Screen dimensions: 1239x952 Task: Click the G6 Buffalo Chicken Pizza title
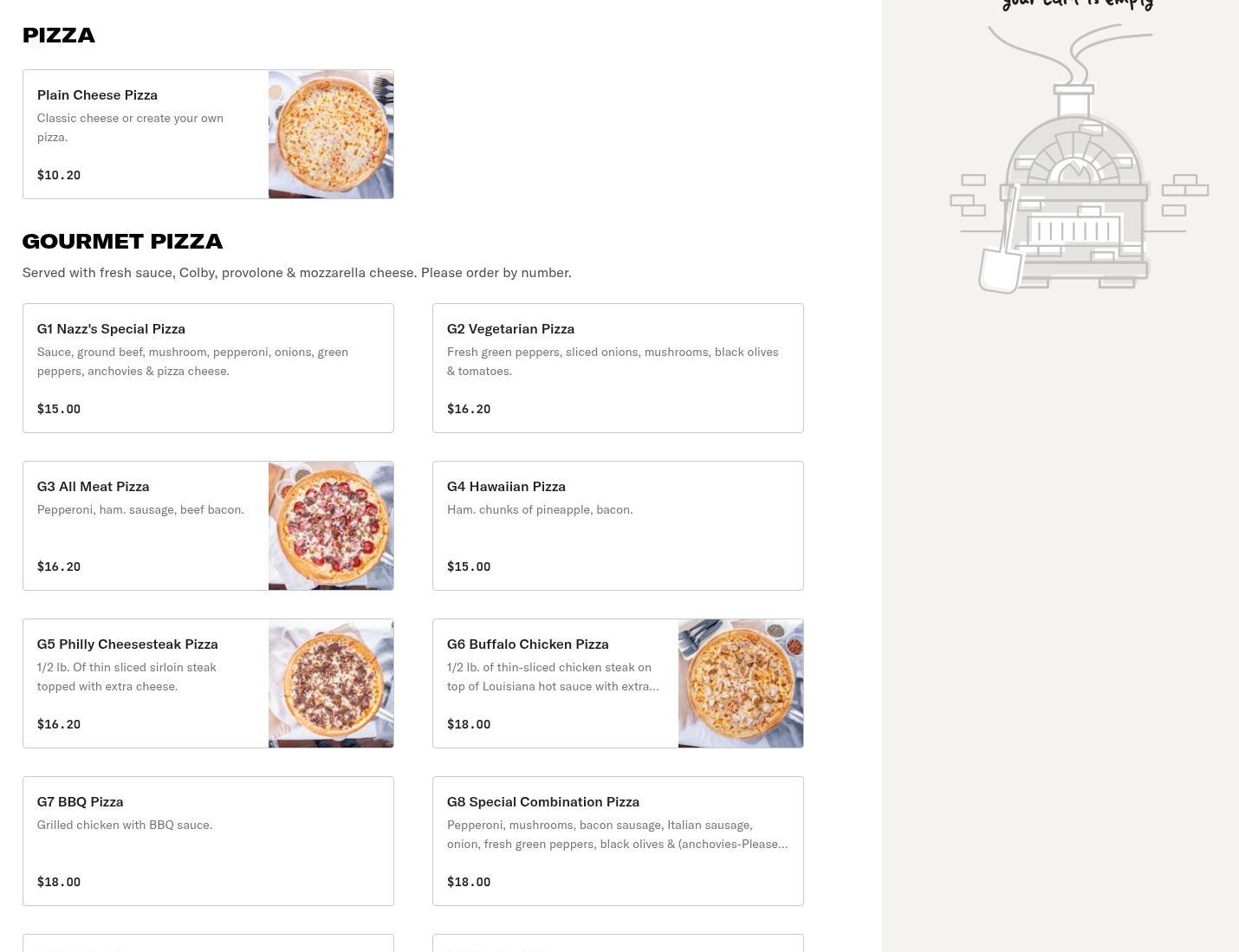(x=528, y=644)
